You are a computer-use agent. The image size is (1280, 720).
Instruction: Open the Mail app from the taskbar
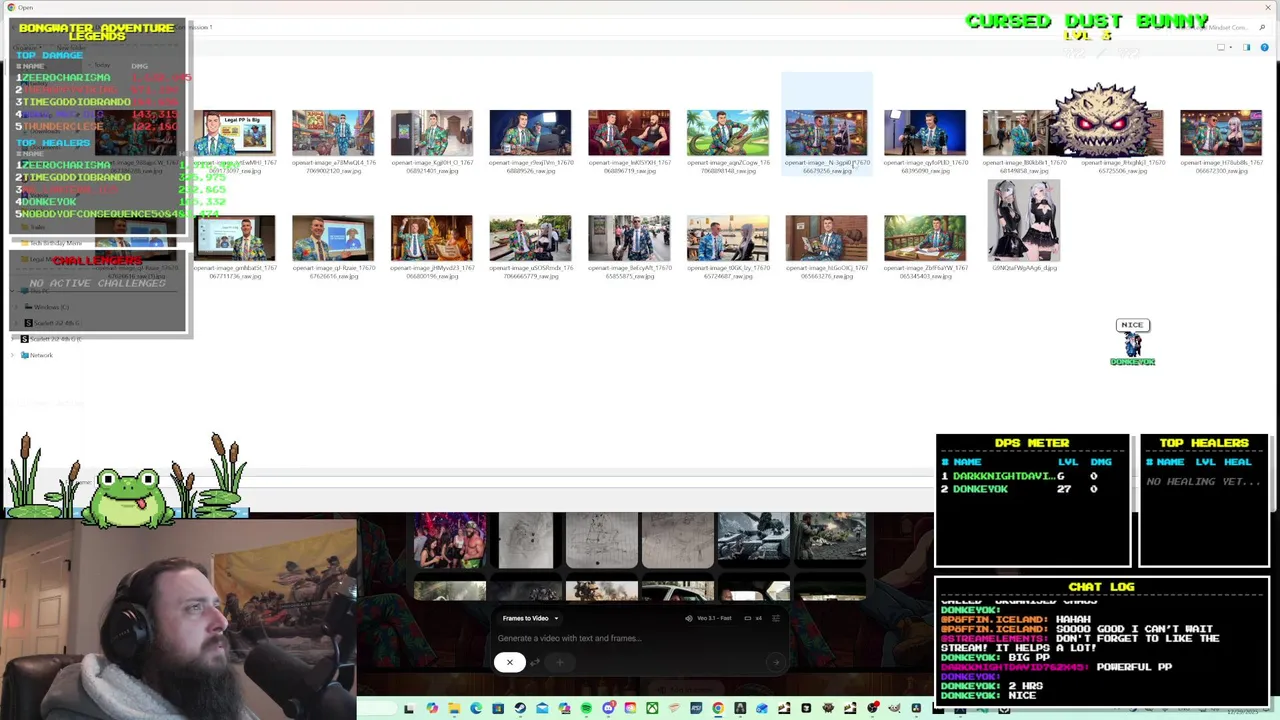coord(542,709)
